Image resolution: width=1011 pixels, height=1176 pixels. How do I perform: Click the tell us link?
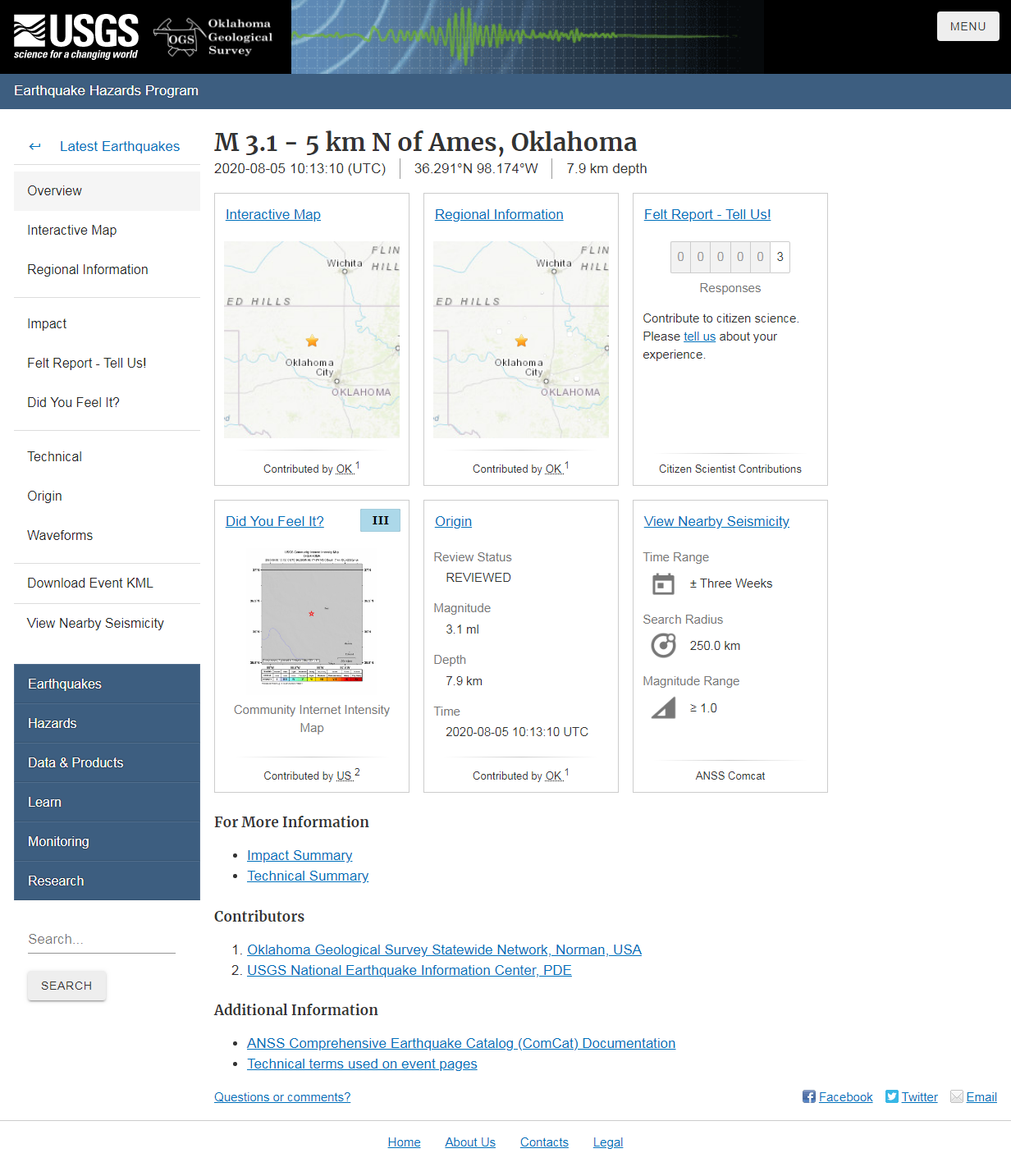699,336
